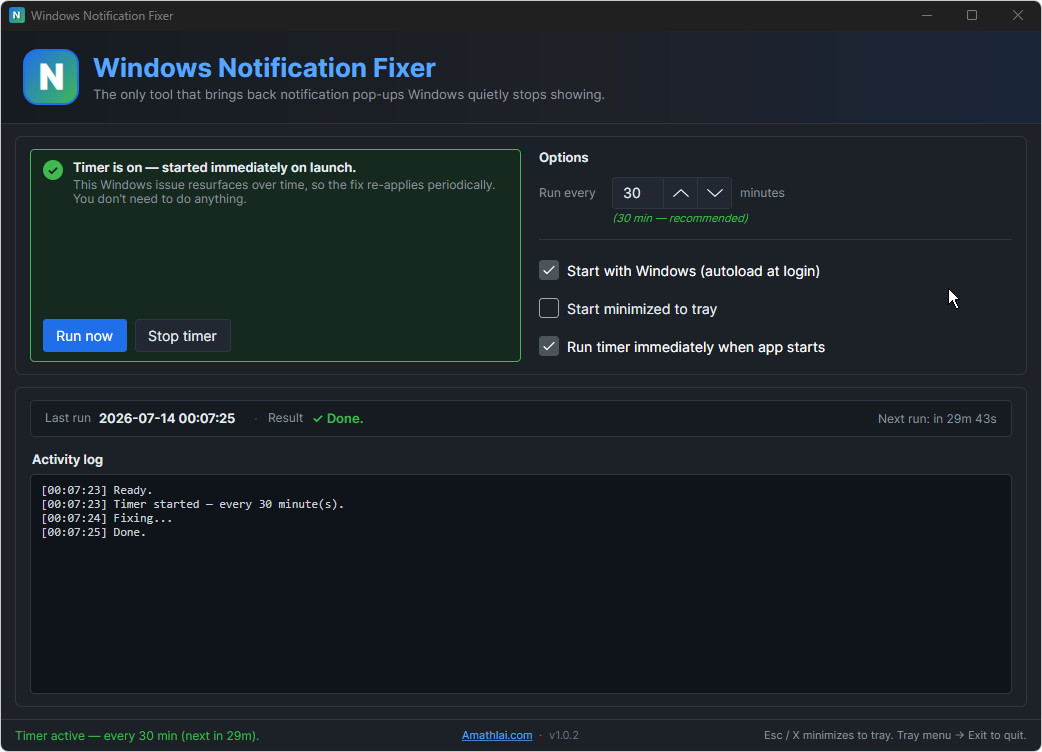Click the Windows Notification Fixer heading

coord(264,68)
